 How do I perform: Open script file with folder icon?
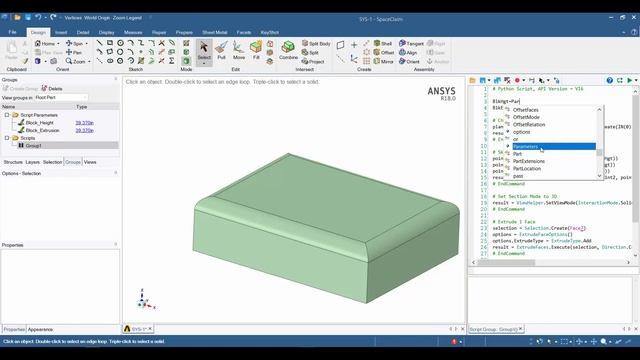pyautogui.click(x=472, y=80)
